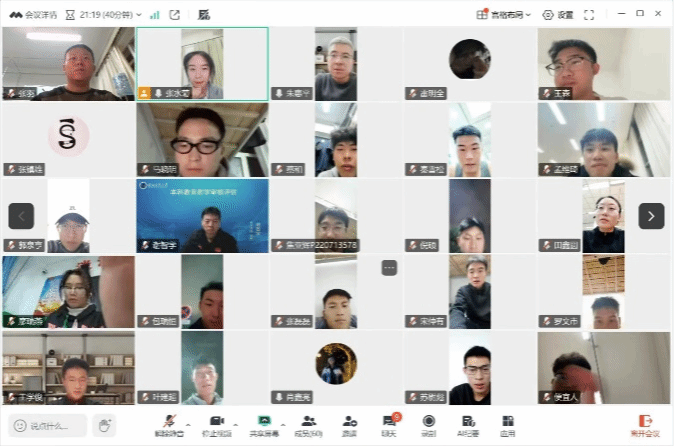
Task: Open the invite panel
Action: [349, 423]
